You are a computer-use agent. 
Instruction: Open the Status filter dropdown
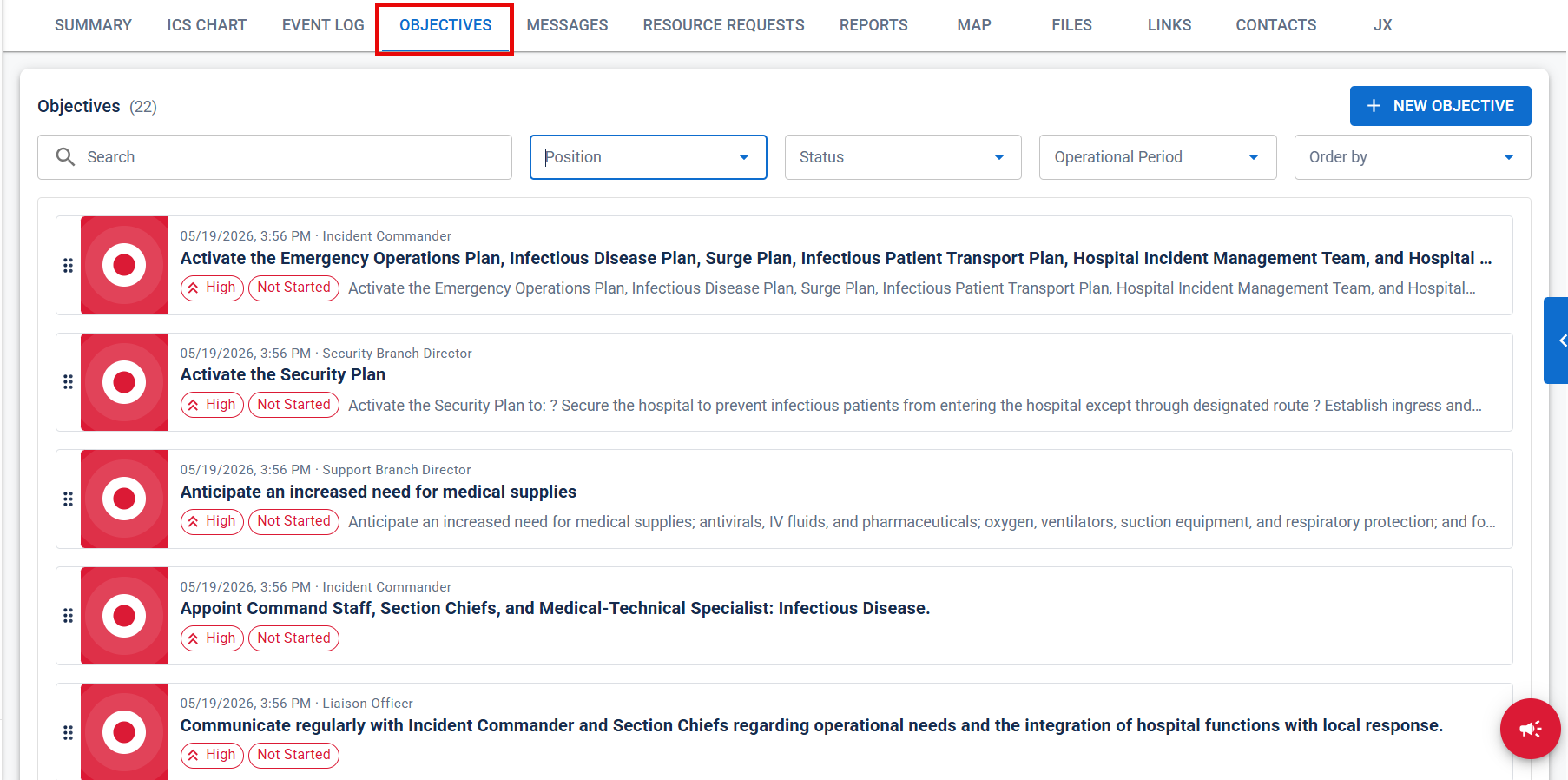(903, 157)
